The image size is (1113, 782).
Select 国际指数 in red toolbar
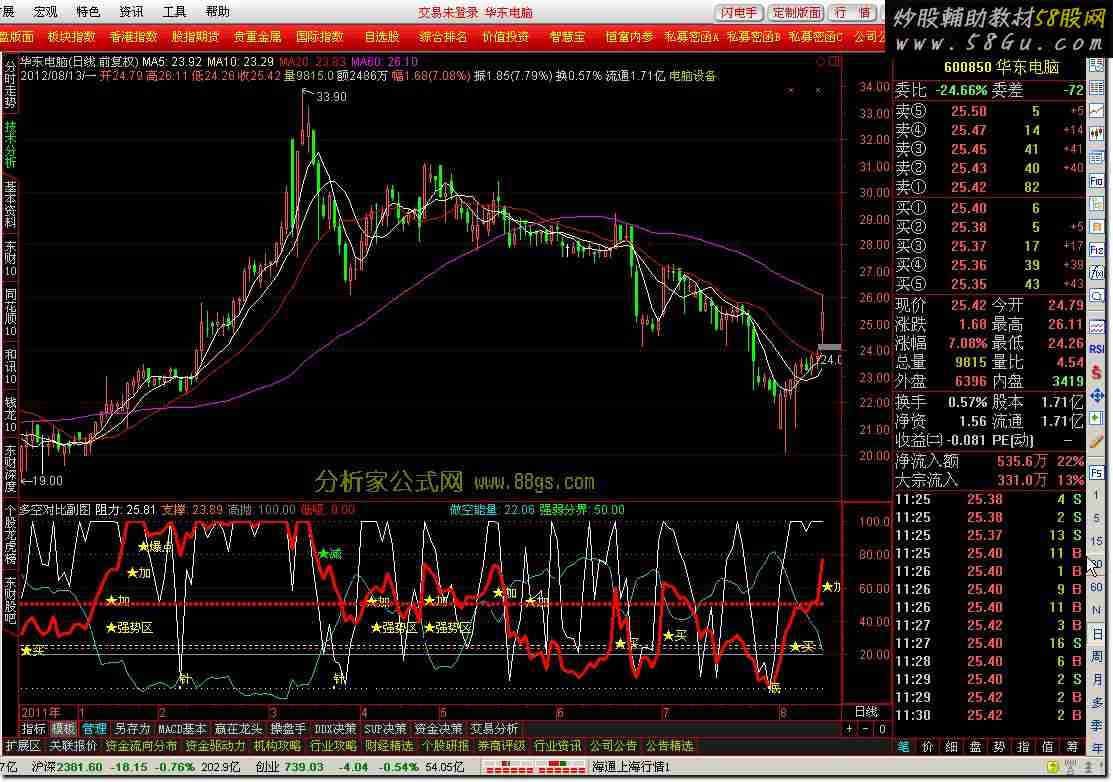319,37
